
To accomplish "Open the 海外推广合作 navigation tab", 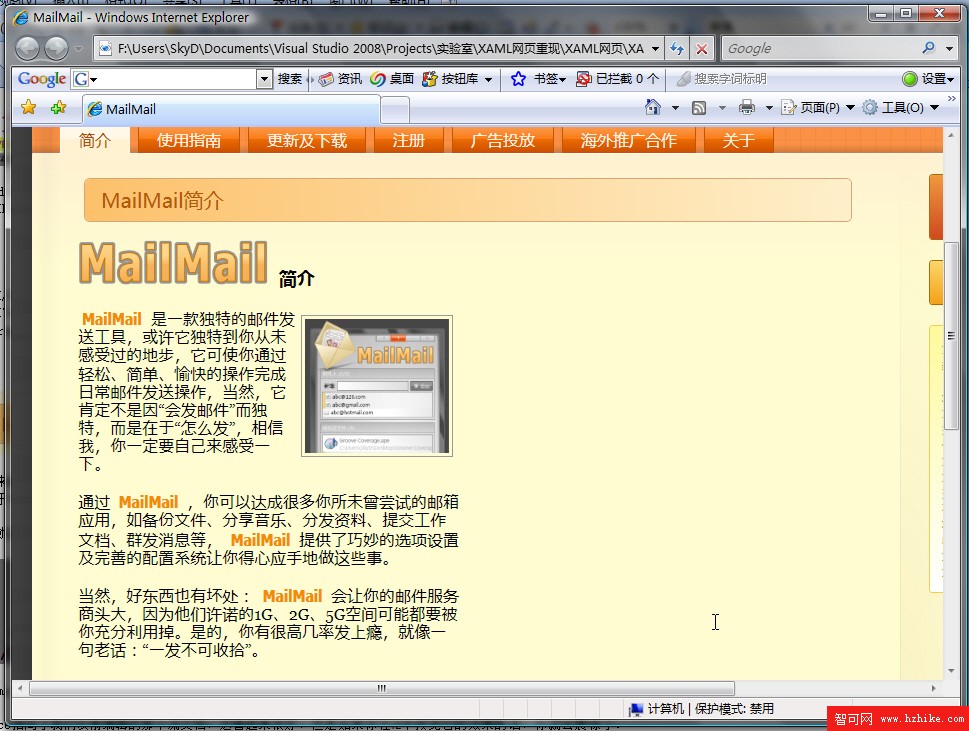I will pos(628,140).
